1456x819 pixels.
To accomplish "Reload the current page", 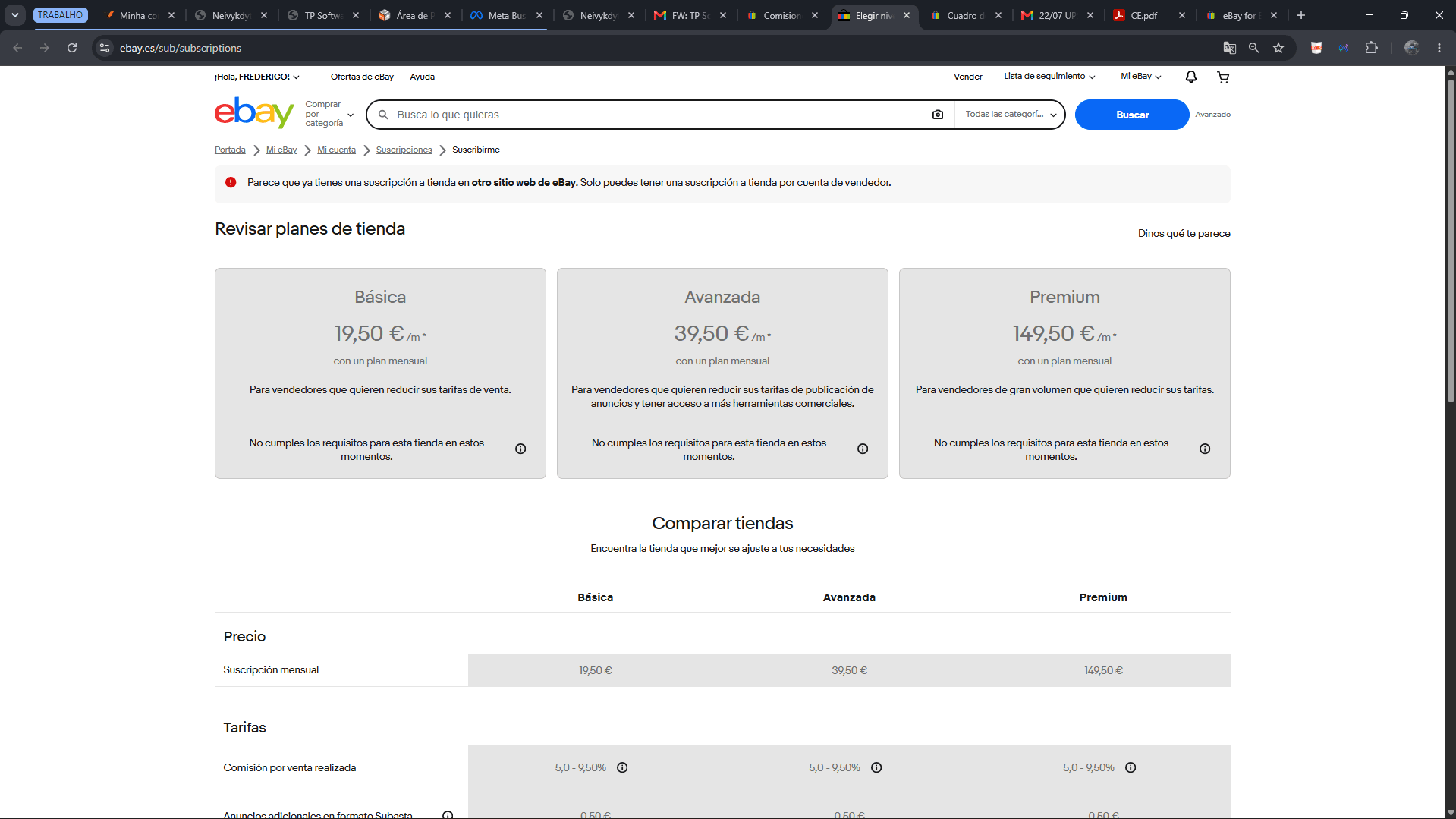I will [x=72, y=48].
